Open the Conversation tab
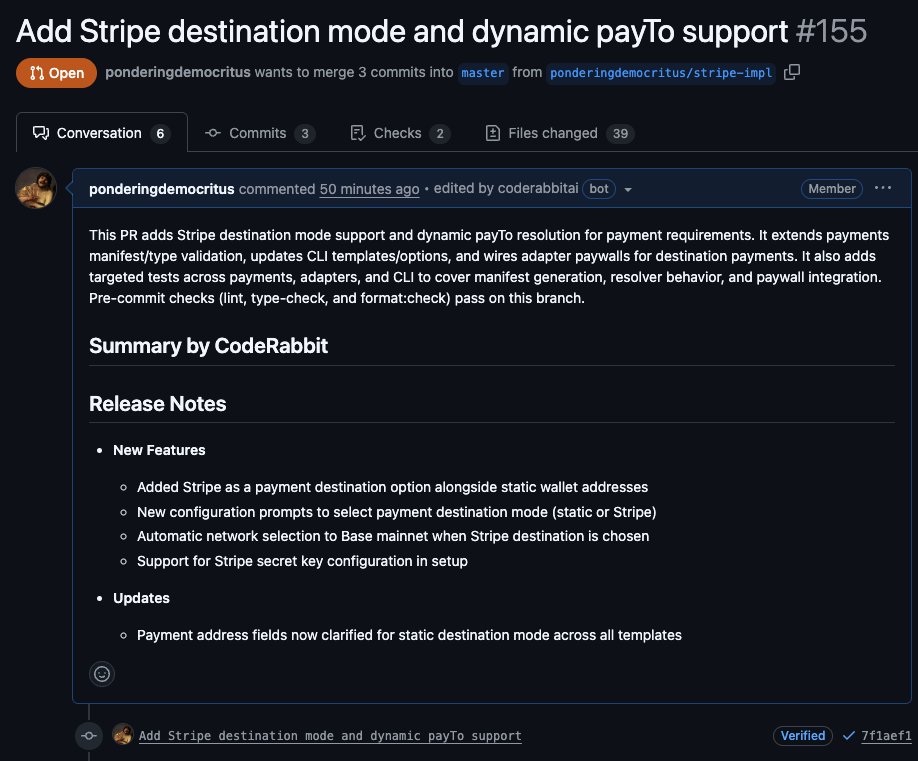This screenshot has height=761, width=918. click(102, 133)
